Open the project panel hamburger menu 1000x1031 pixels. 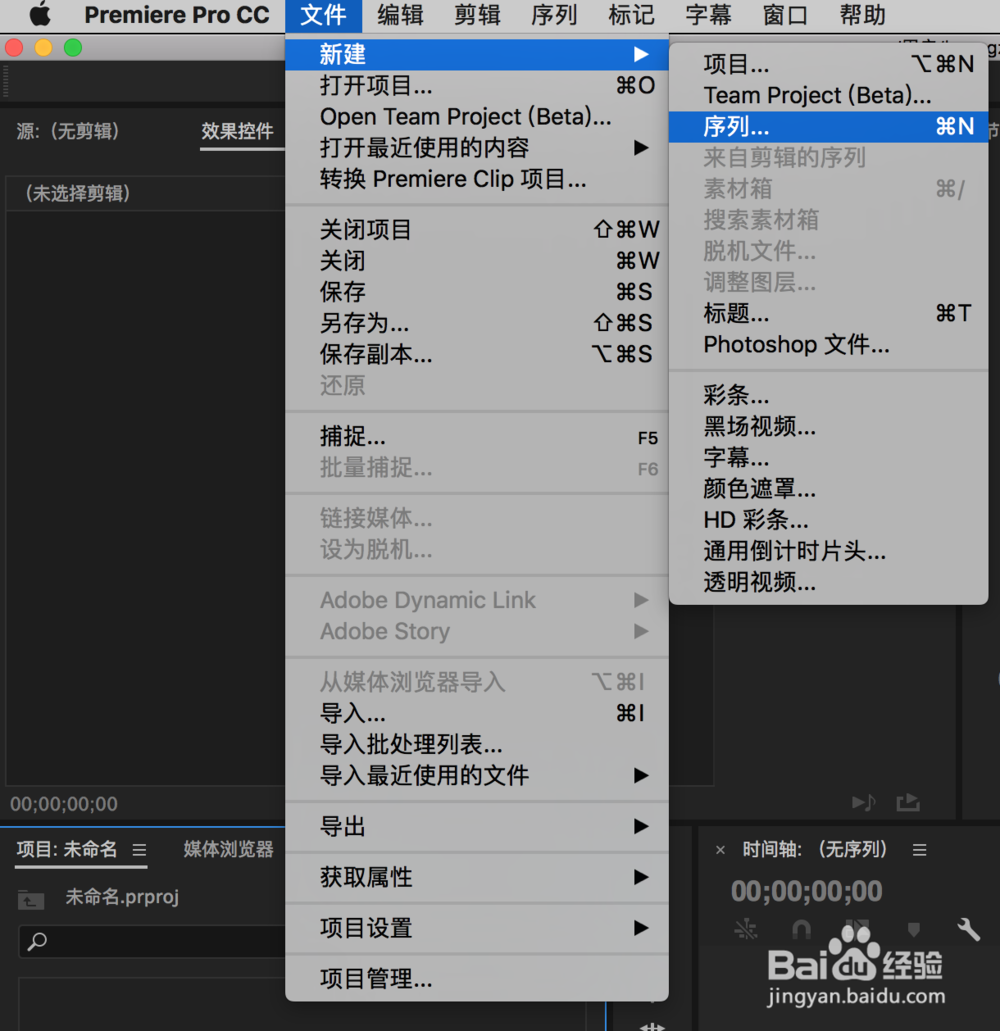point(139,850)
